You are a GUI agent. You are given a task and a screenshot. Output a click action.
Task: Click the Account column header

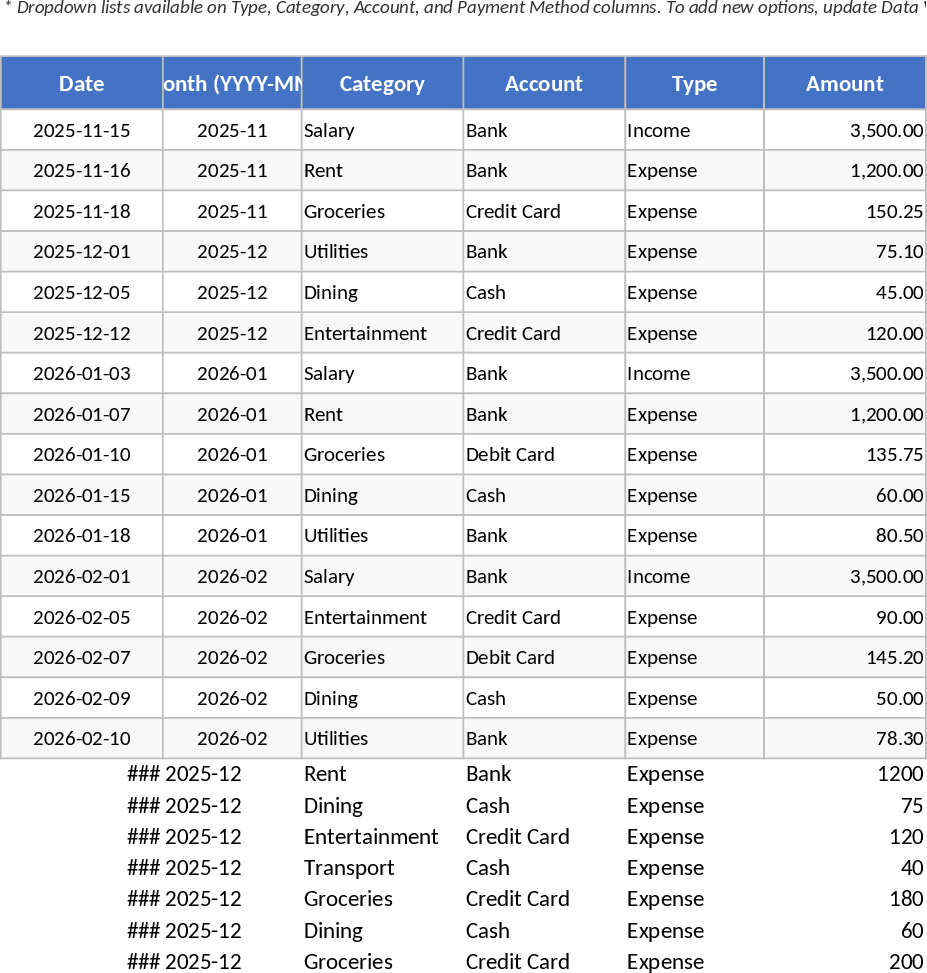pos(544,84)
